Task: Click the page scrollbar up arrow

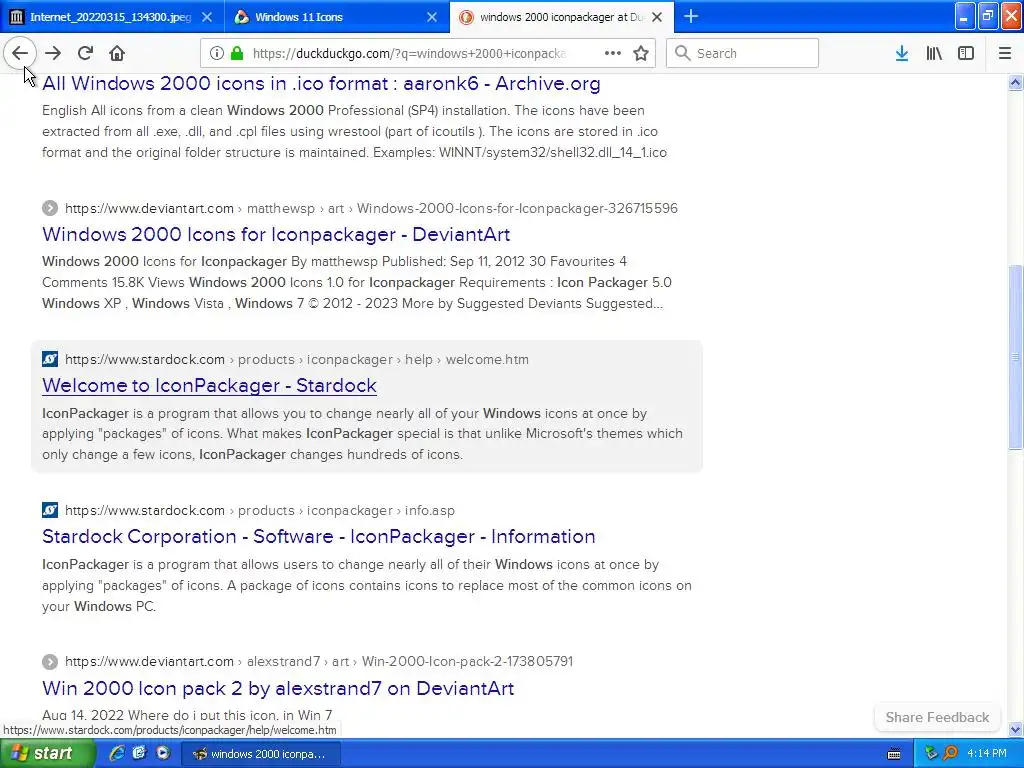Action: click(1015, 82)
